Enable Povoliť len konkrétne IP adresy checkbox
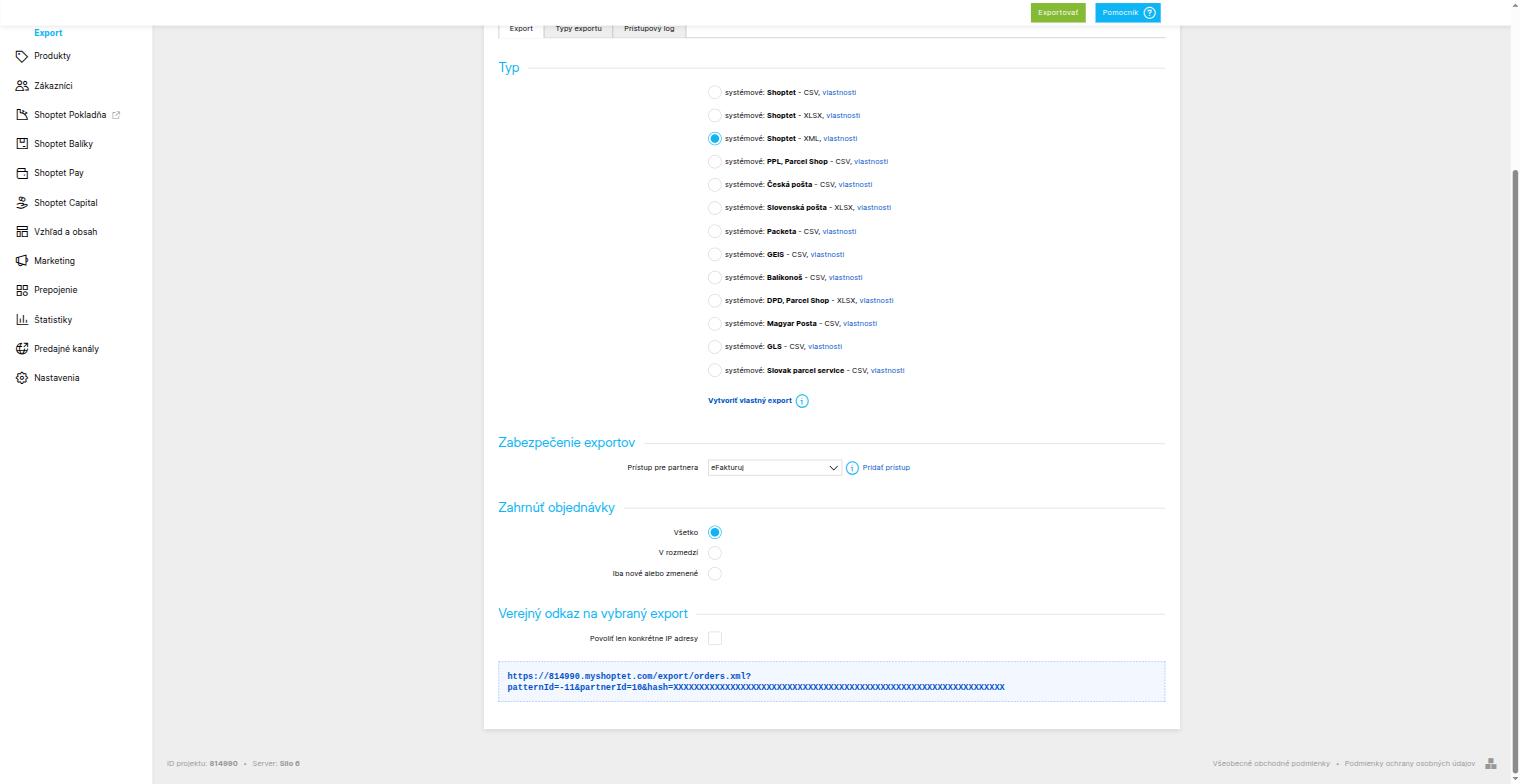Viewport: 1520px width, 784px height. coord(714,638)
